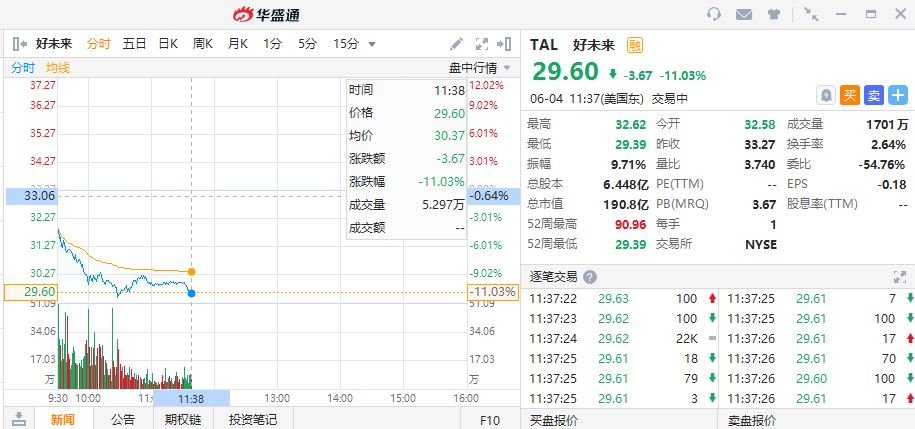Click the download icon at bottom left

click(x=19, y=418)
